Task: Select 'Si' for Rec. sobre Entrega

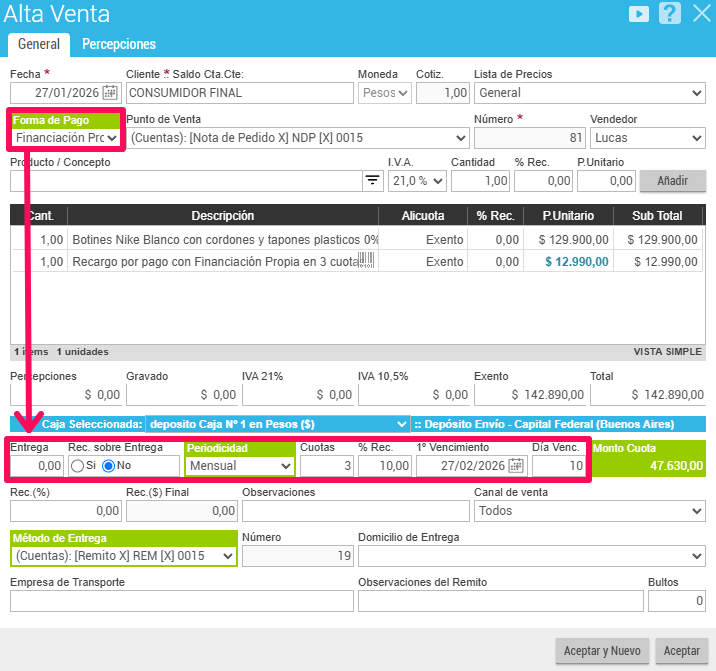Action: [x=76, y=466]
